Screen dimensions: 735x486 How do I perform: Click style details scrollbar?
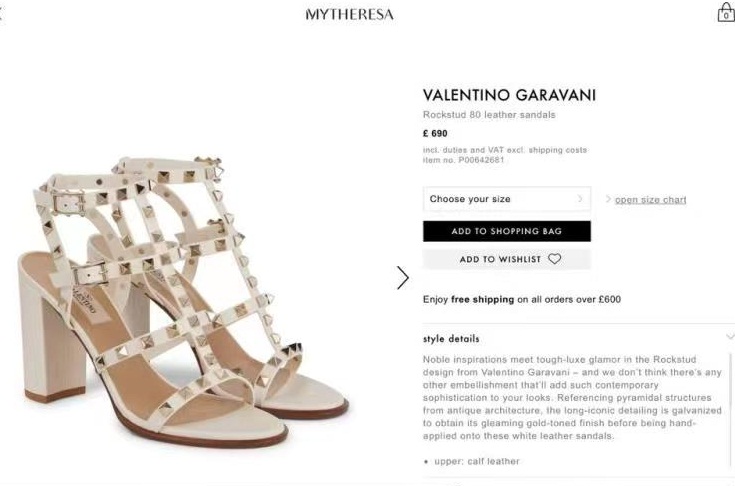click(x=730, y=410)
